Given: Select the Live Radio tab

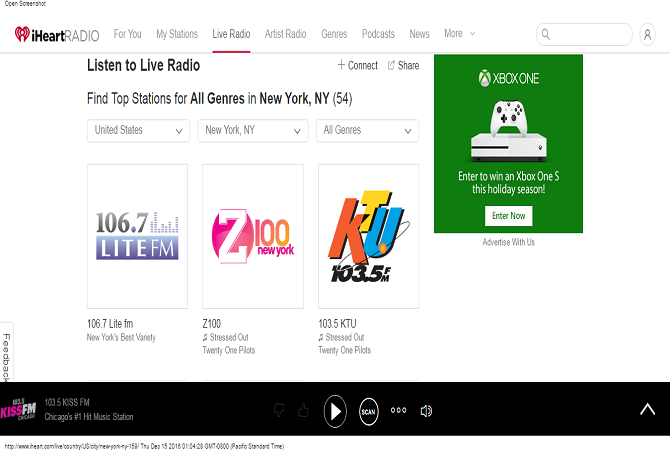Looking at the screenshot, I should pyautogui.click(x=231, y=34).
